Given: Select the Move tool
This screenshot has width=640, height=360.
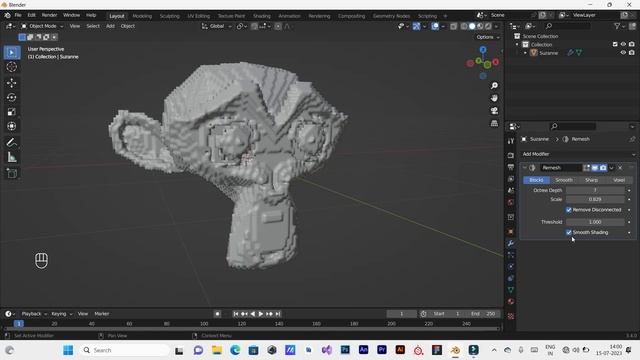Looking at the screenshot, I should tap(11, 83).
